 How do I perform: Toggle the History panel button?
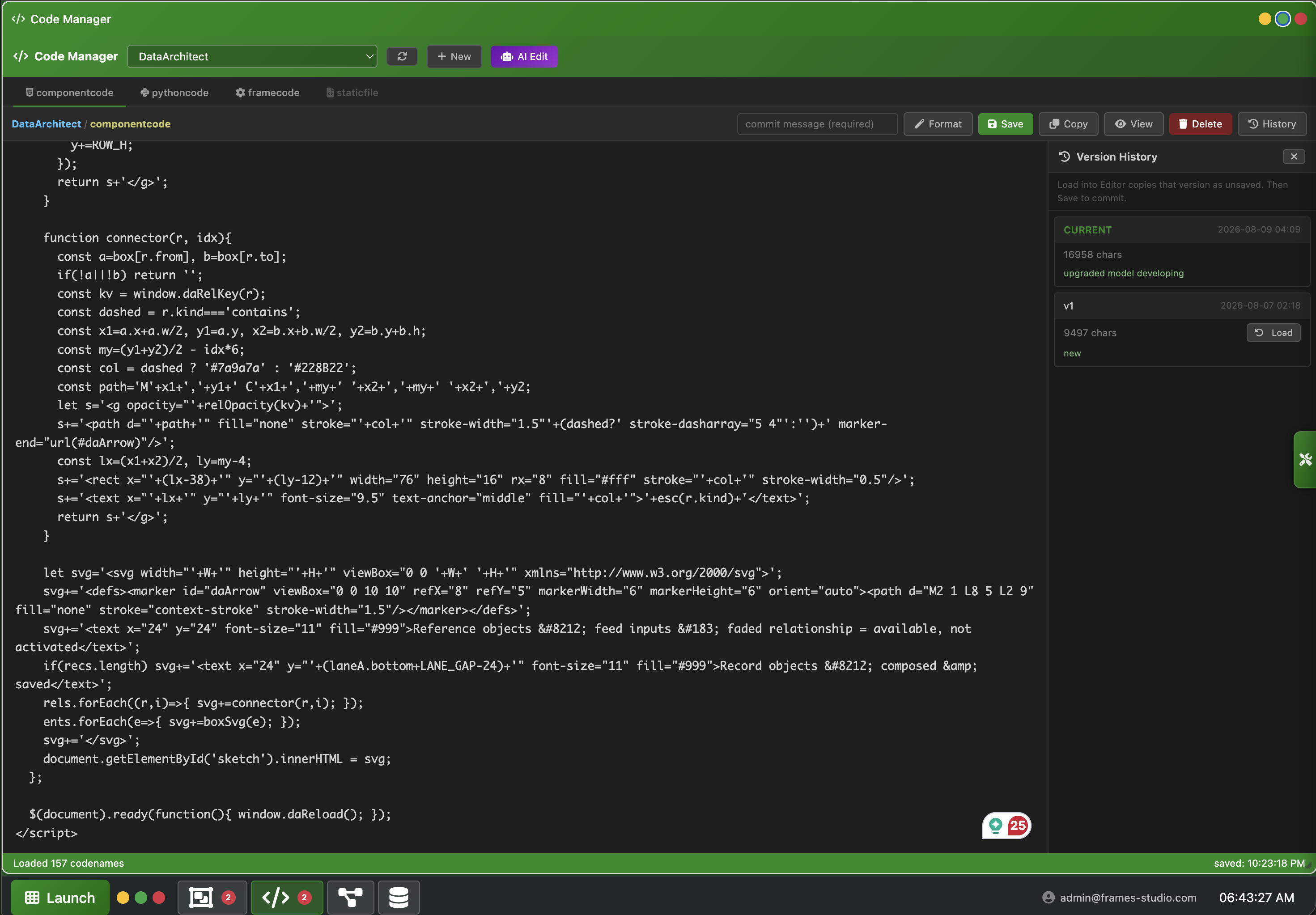[x=1272, y=124]
